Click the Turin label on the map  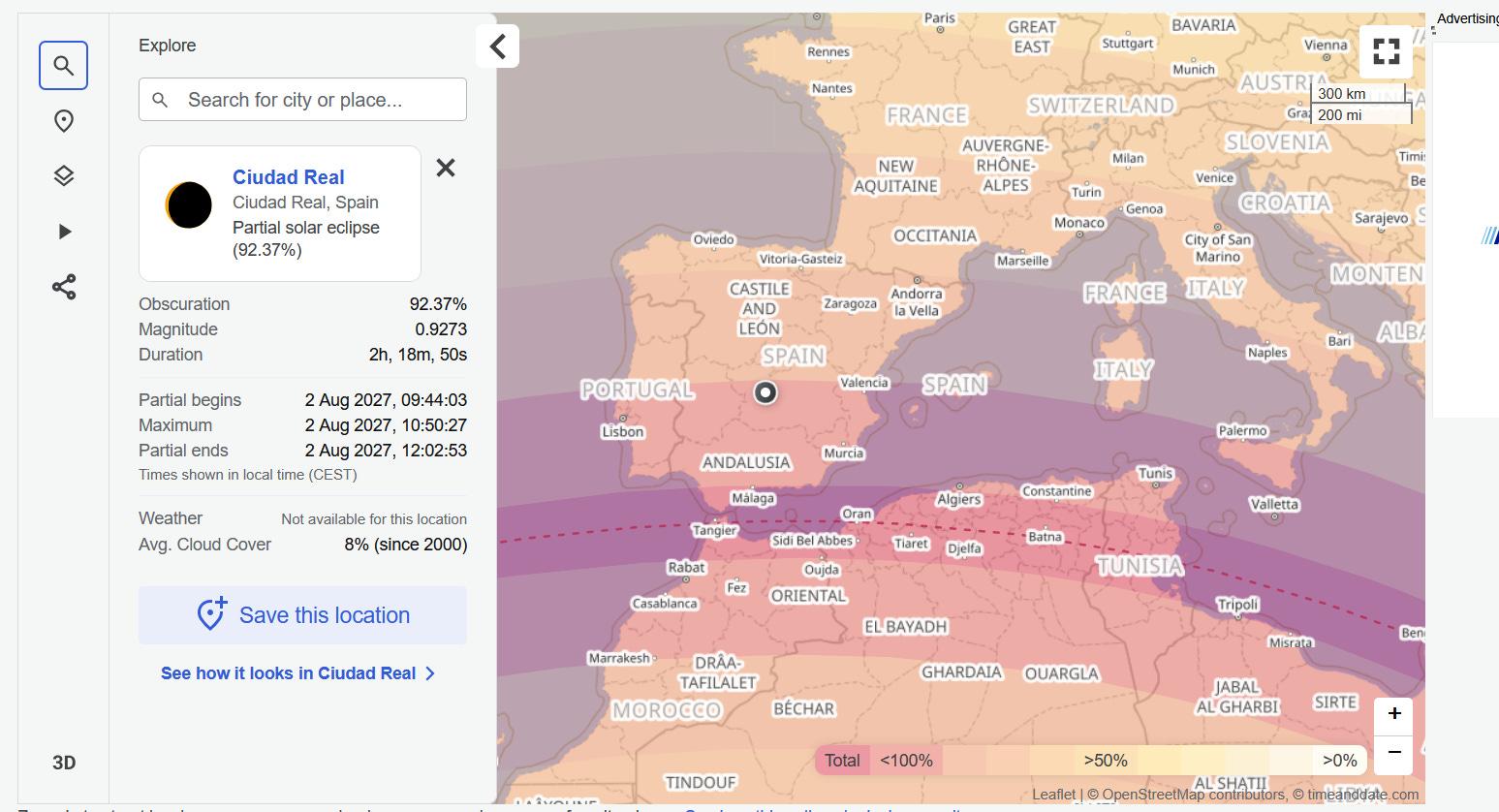[x=1087, y=192]
